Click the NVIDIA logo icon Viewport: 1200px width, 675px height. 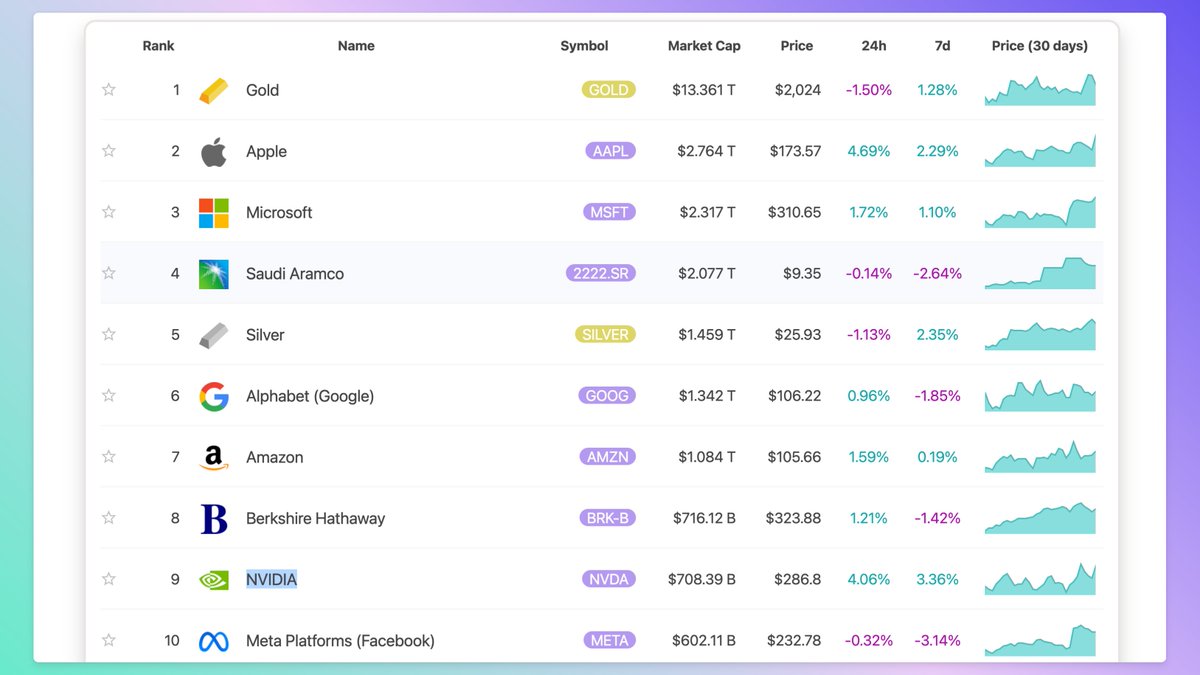[214, 580]
